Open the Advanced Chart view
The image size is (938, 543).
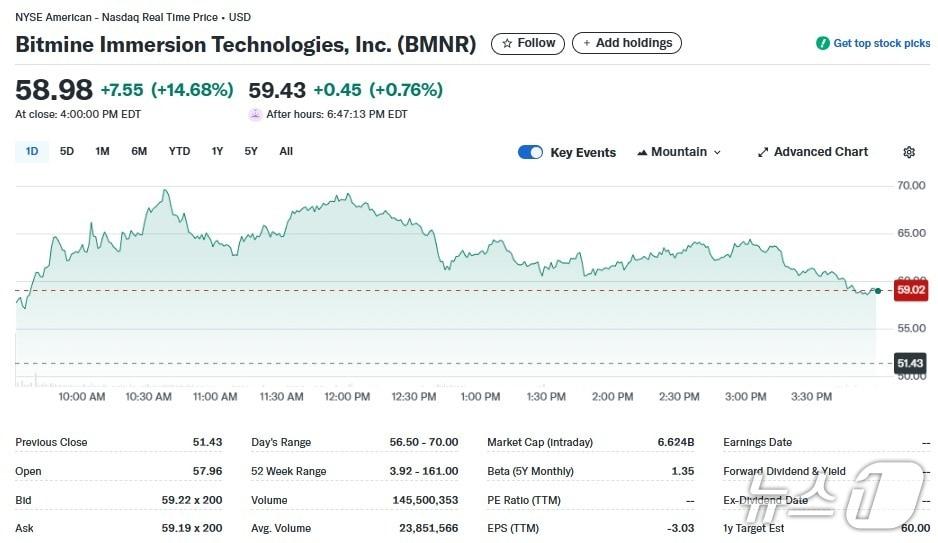click(820, 152)
